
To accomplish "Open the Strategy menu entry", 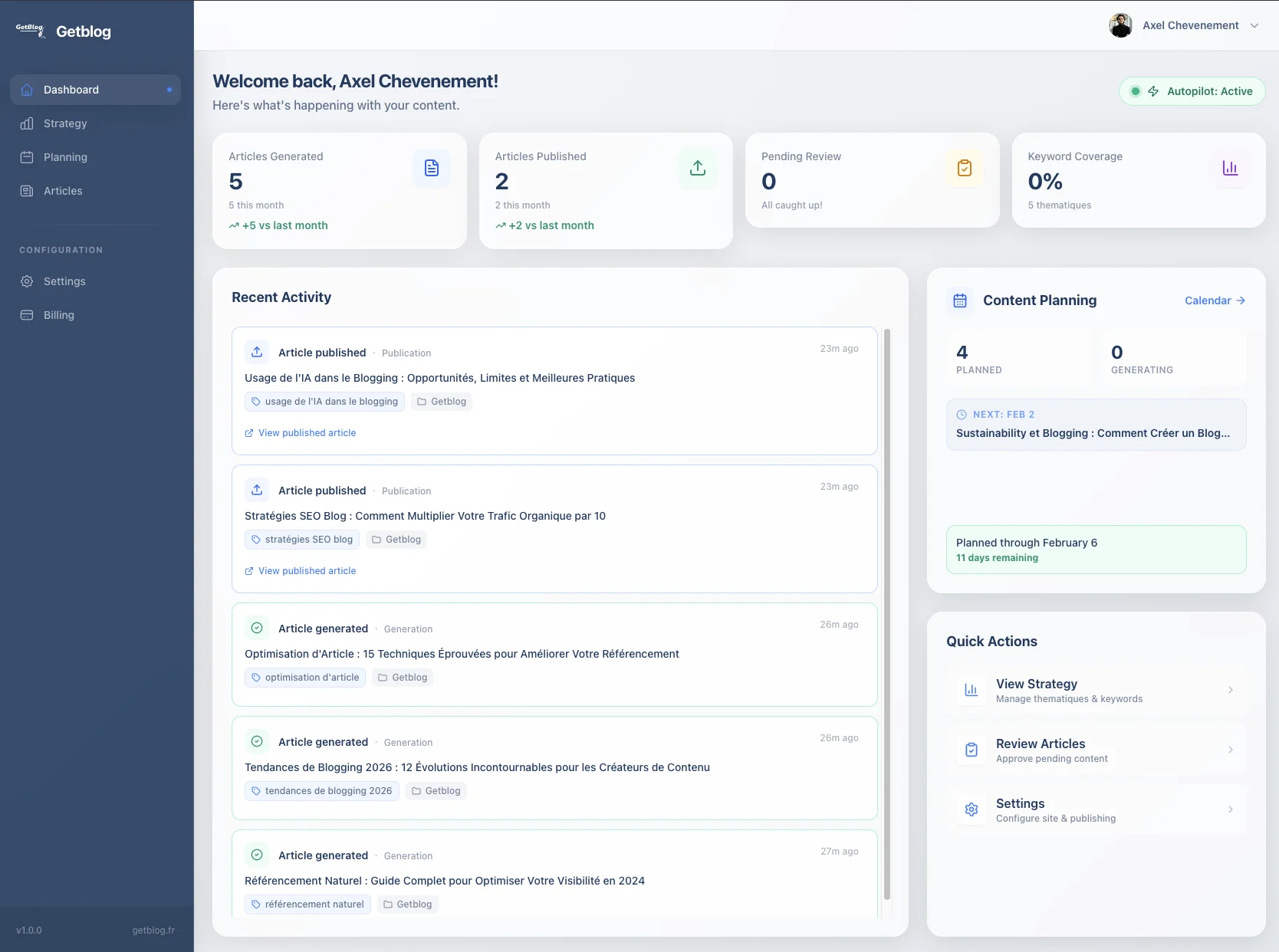I will [x=64, y=123].
